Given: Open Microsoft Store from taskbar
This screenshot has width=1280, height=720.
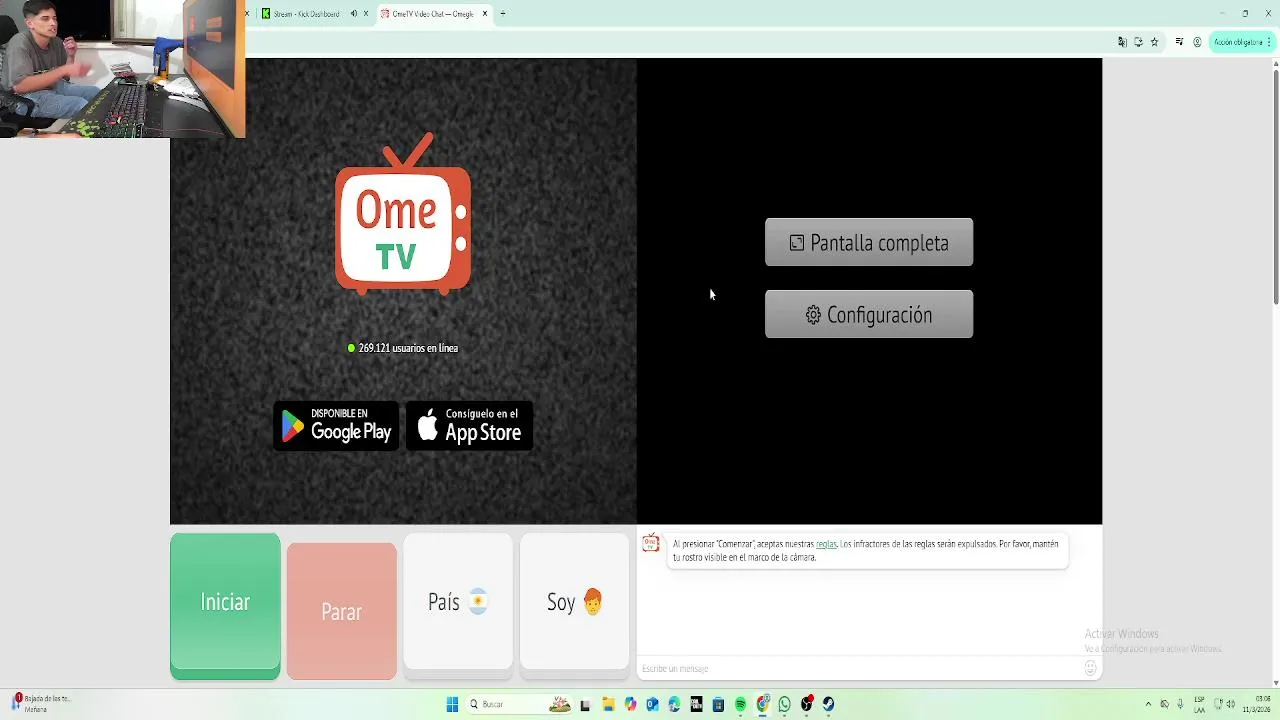Looking at the screenshot, I should 718,704.
